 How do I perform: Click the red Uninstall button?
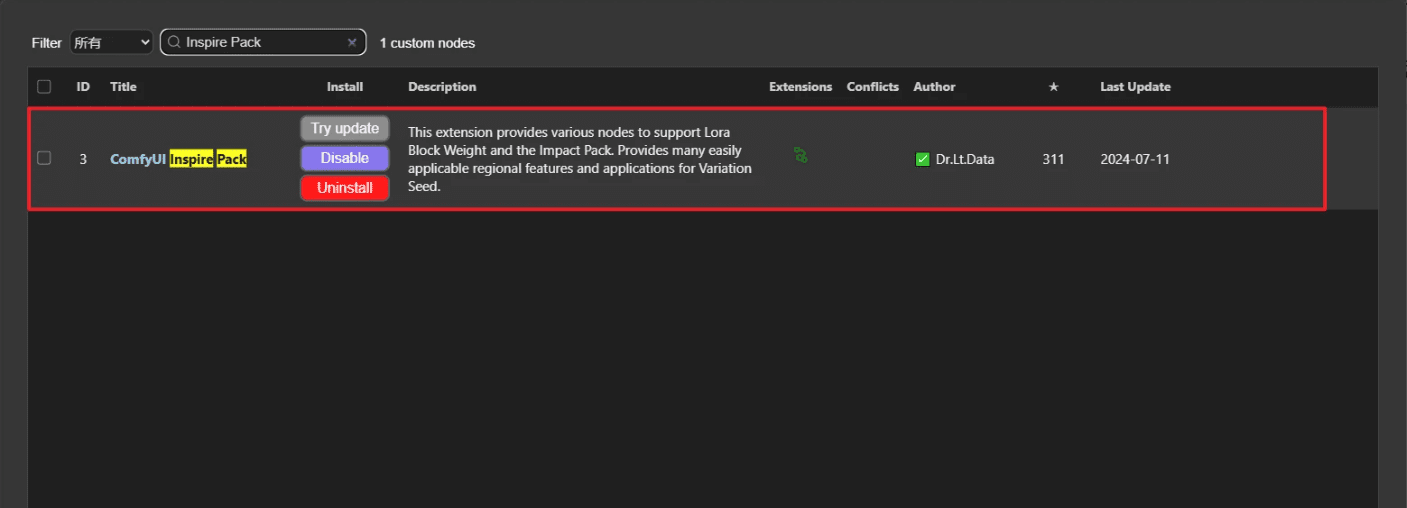pos(345,188)
